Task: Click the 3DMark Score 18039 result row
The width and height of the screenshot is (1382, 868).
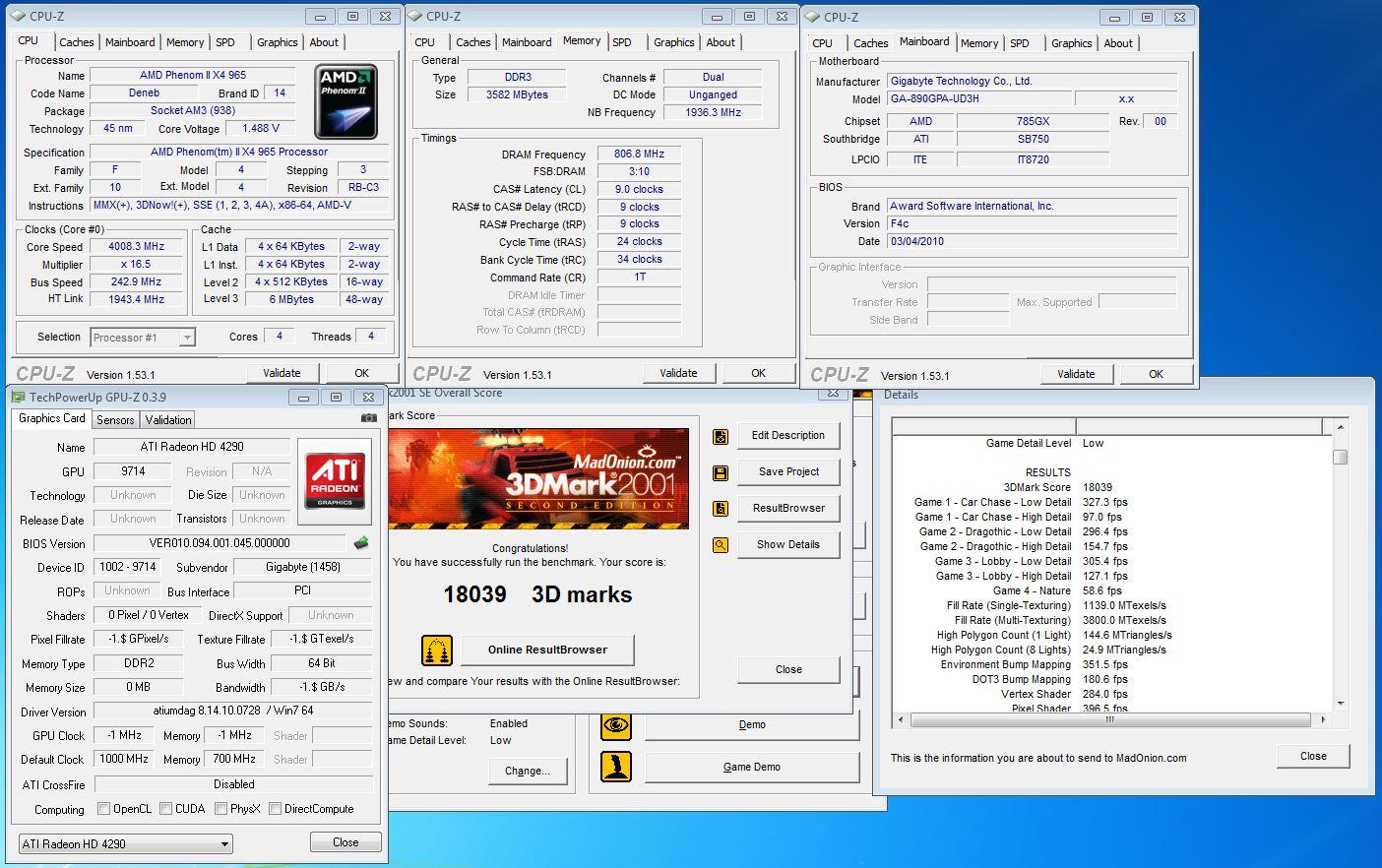Action: 1058,487
